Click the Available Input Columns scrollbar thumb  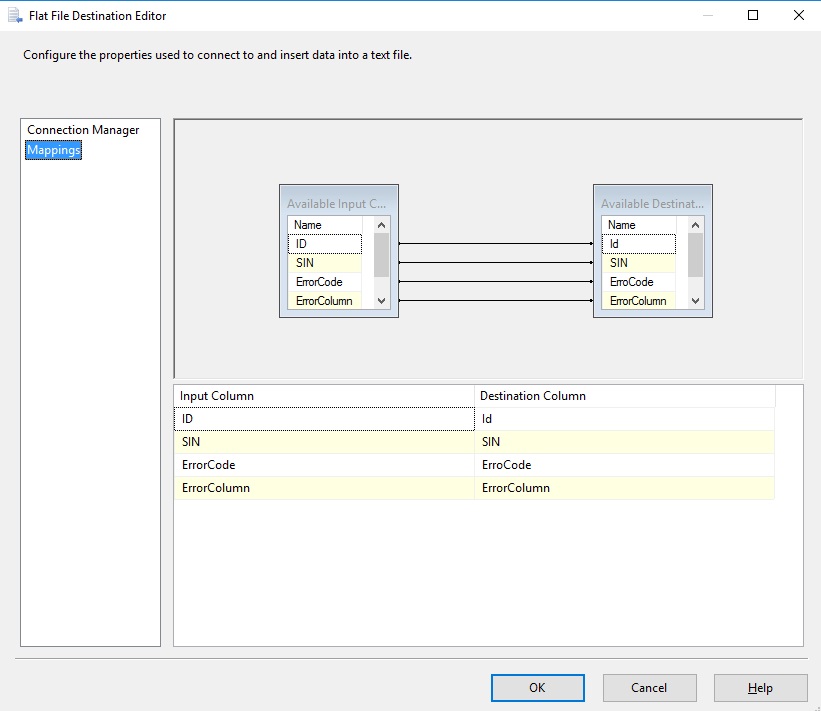click(x=381, y=255)
